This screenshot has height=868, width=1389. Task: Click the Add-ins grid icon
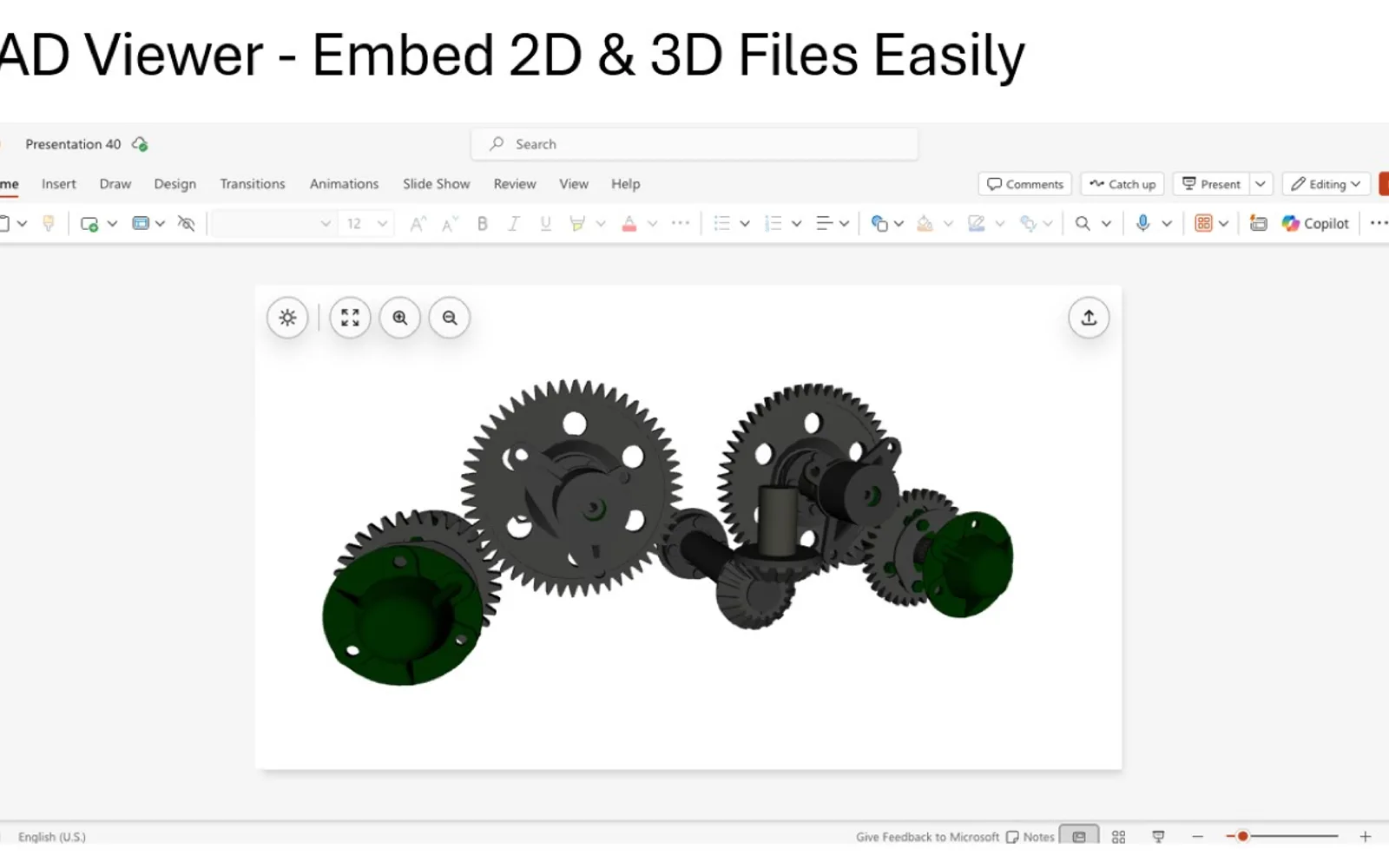[1203, 224]
